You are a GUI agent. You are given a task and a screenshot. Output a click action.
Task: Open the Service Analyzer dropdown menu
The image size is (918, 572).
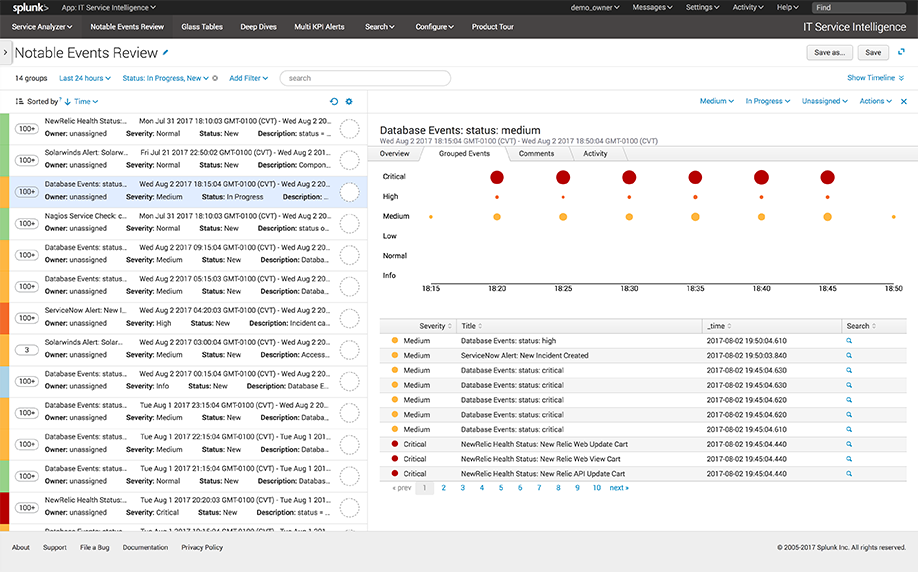pos(42,27)
